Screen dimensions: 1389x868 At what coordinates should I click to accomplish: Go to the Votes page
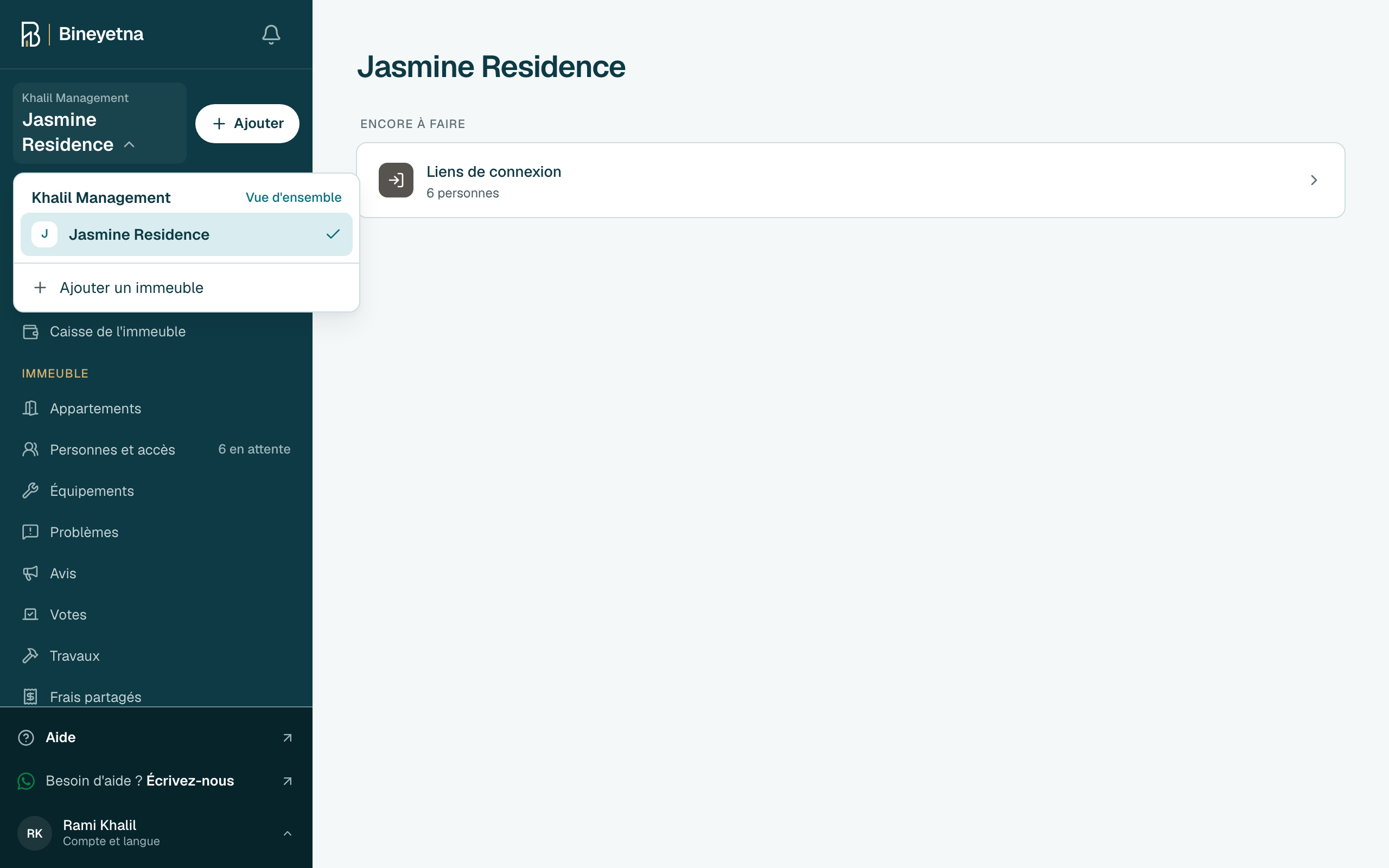156,614
